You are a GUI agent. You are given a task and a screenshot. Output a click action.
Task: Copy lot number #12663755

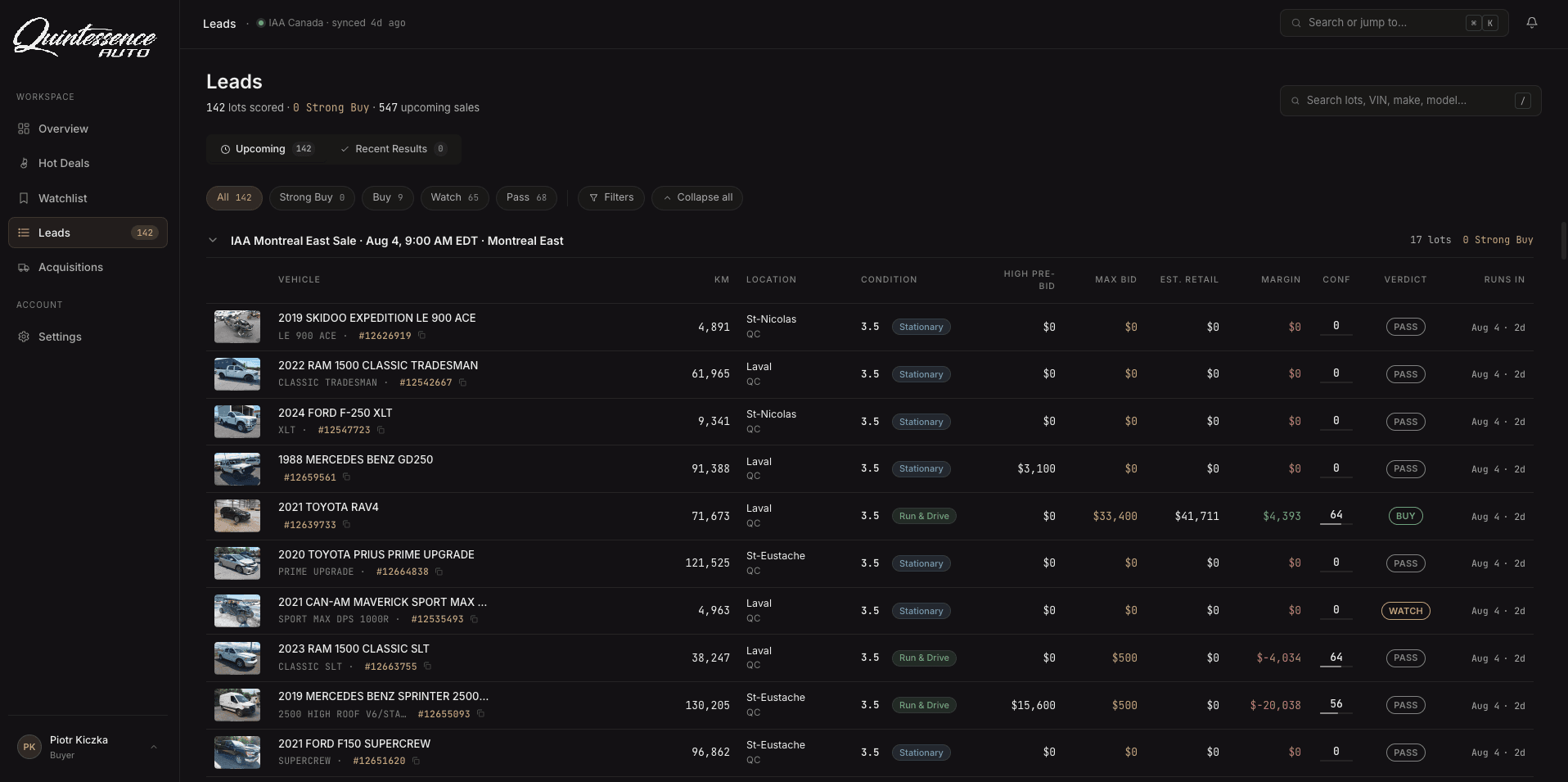tap(427, 667)
